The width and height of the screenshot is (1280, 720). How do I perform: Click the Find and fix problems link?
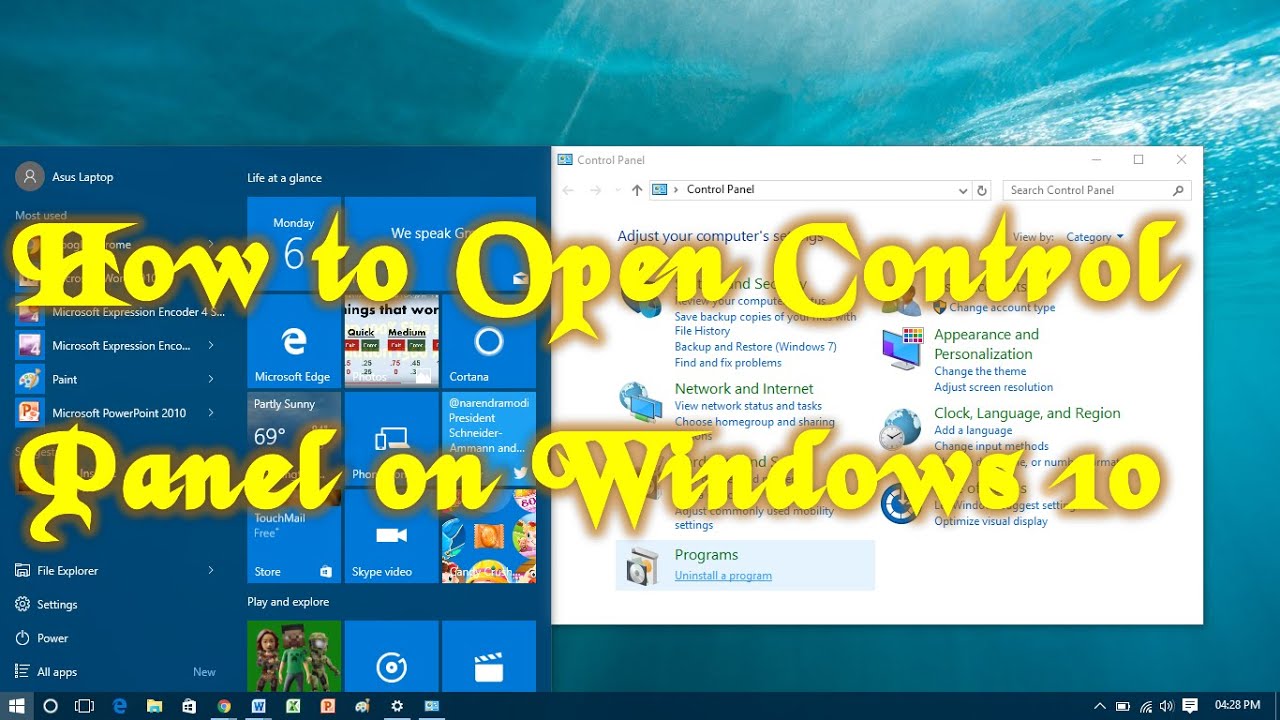click(x=728, y=363)
